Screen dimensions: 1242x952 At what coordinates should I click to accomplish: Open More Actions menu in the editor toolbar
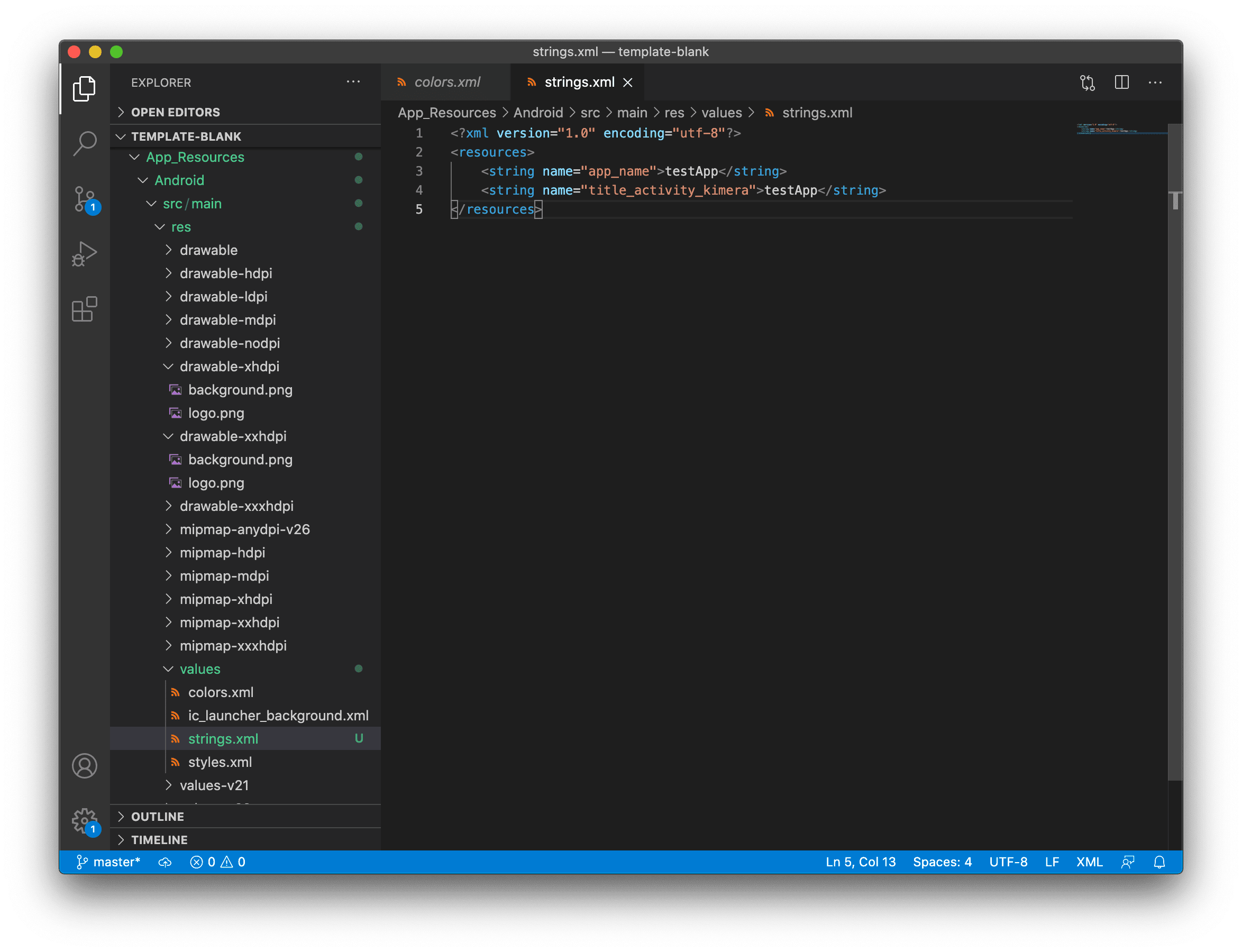pyautogui.click(x=1155, y=82)
